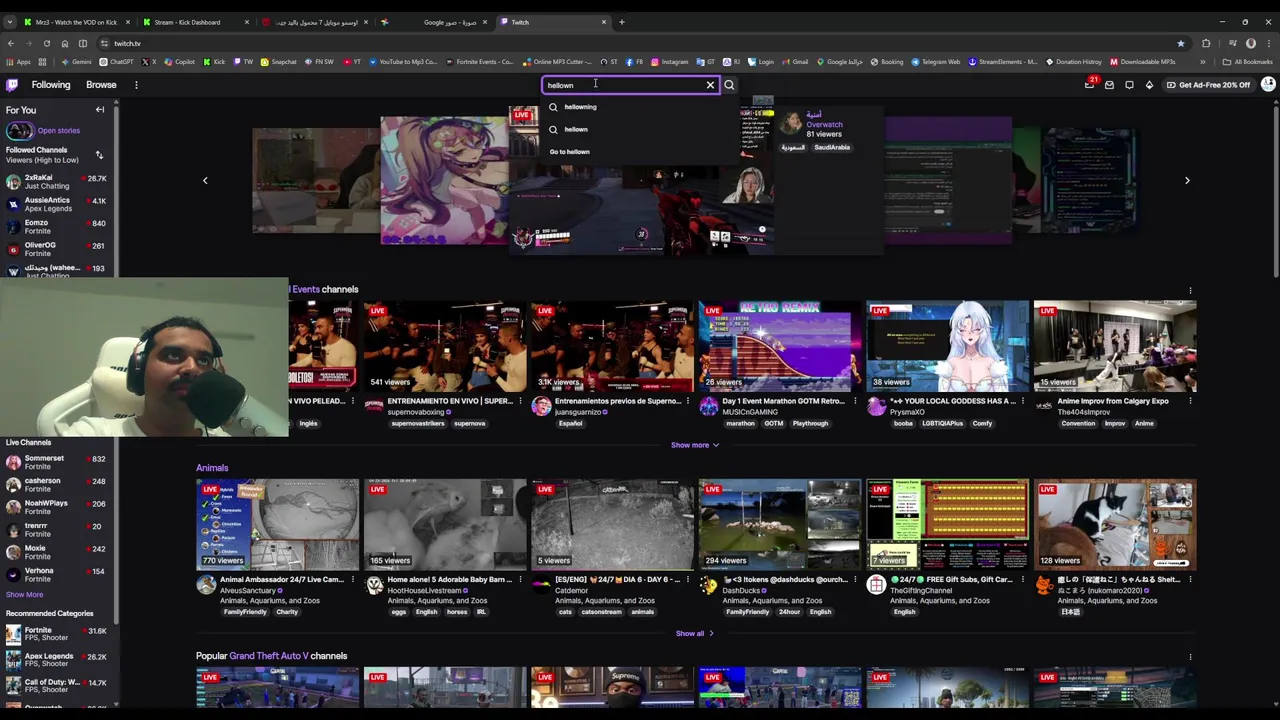Open All Bookmarks folder
Image resolution: width=1280 pixels, height=720 pixels.
[1248, 62]
